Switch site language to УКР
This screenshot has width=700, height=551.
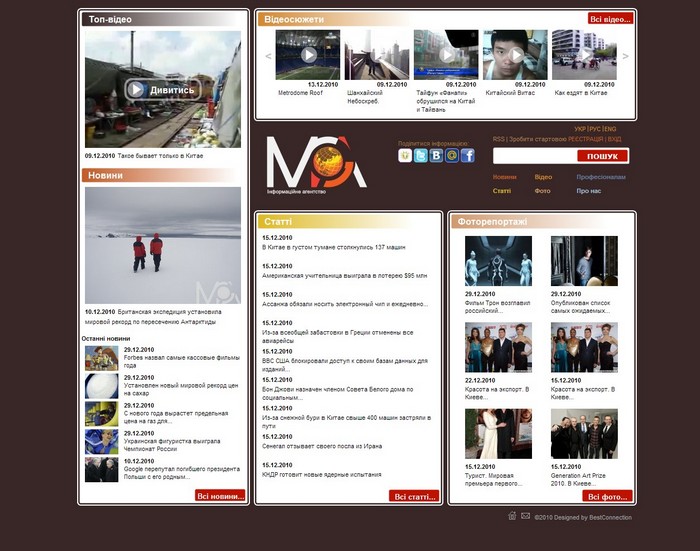tap(580, 129)
